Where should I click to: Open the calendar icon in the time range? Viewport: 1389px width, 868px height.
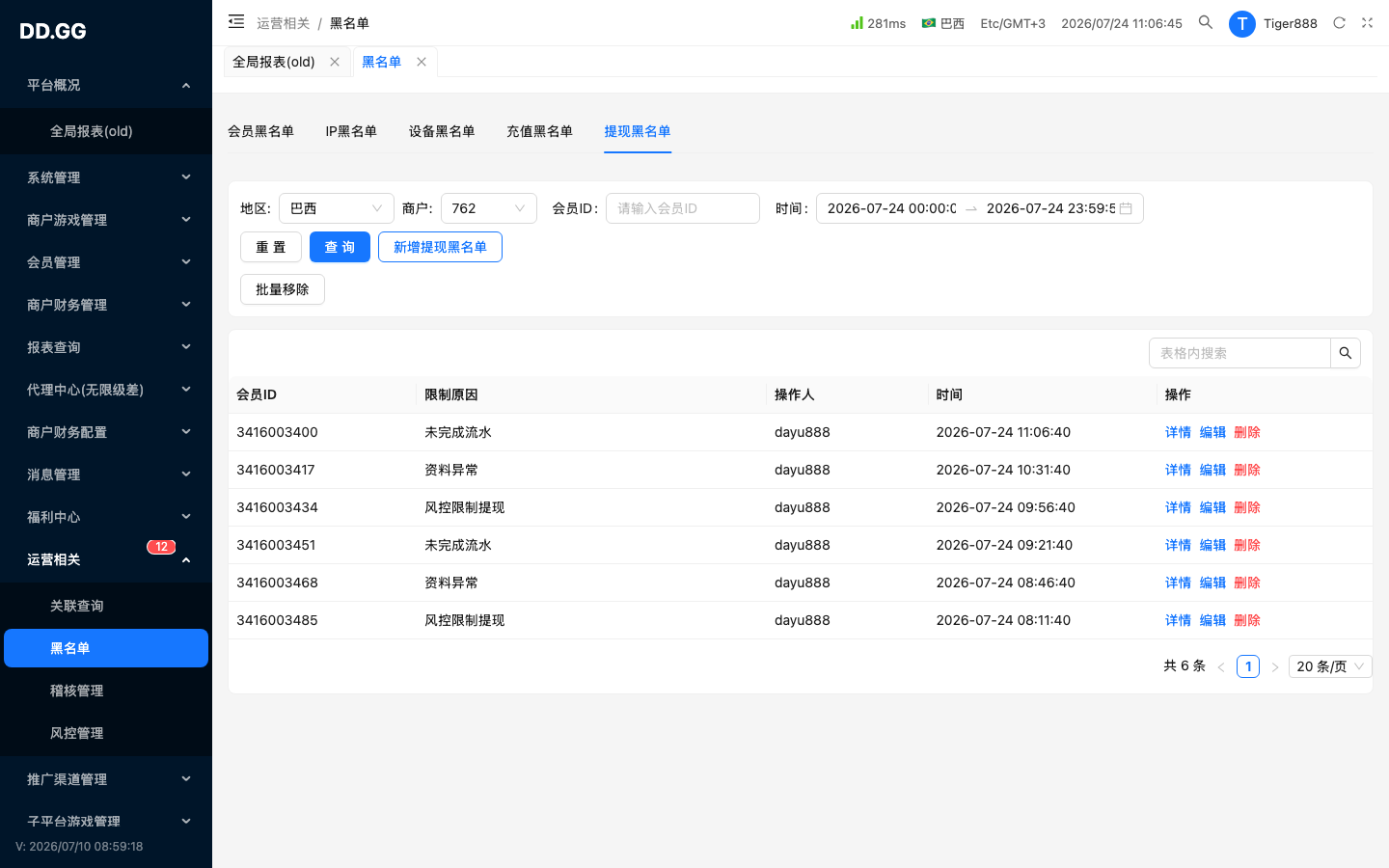pos(1126,208)
